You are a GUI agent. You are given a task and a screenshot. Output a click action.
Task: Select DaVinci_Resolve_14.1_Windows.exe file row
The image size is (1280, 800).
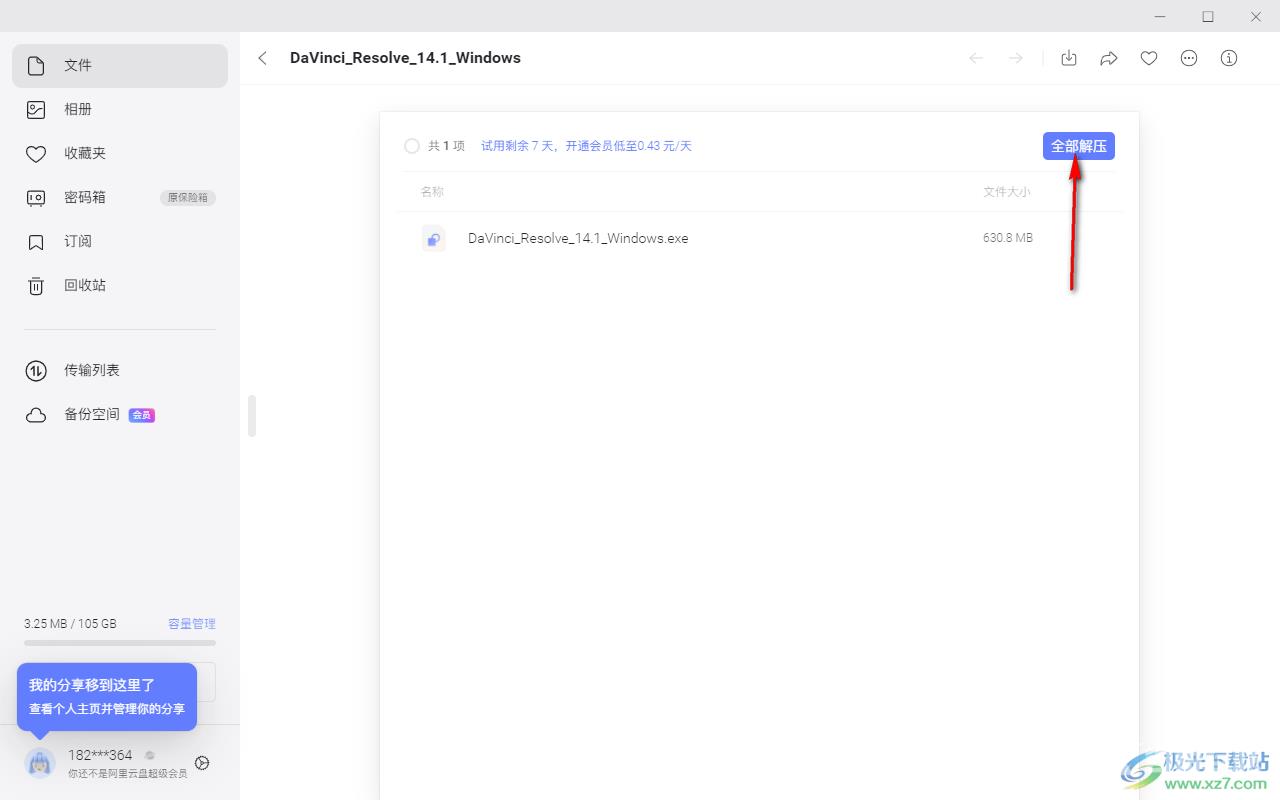coord(760,238)
